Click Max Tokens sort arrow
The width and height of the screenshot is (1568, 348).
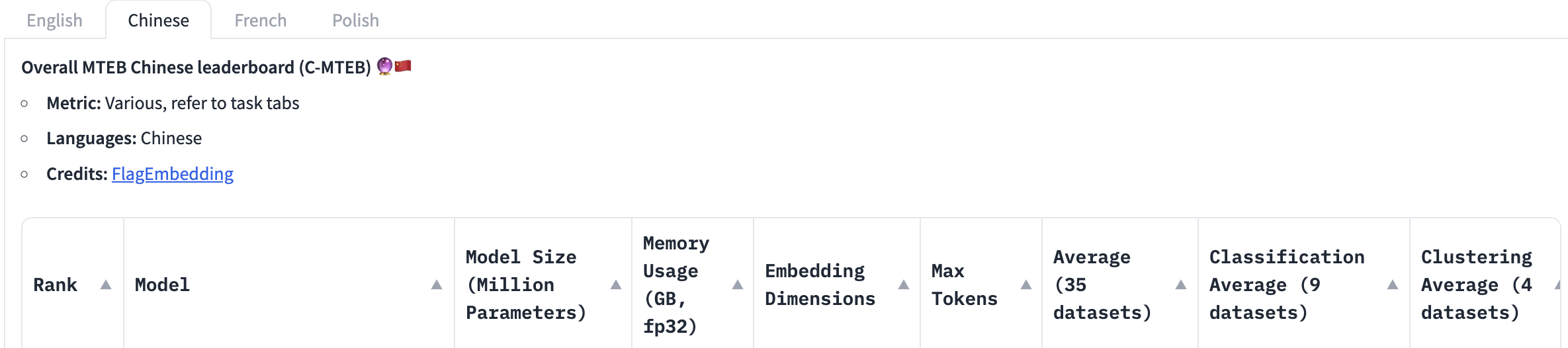1026,284
